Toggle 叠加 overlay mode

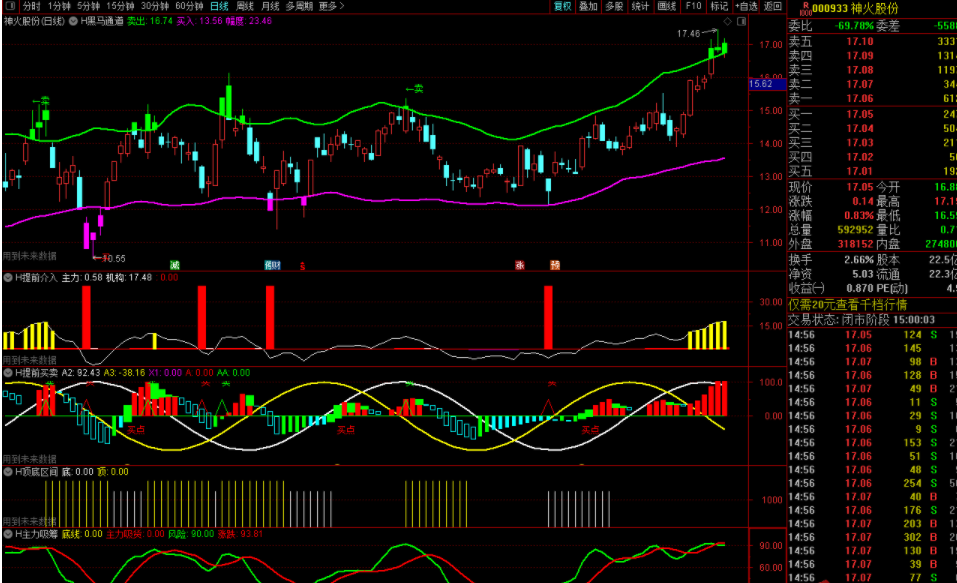pos(588,6)
